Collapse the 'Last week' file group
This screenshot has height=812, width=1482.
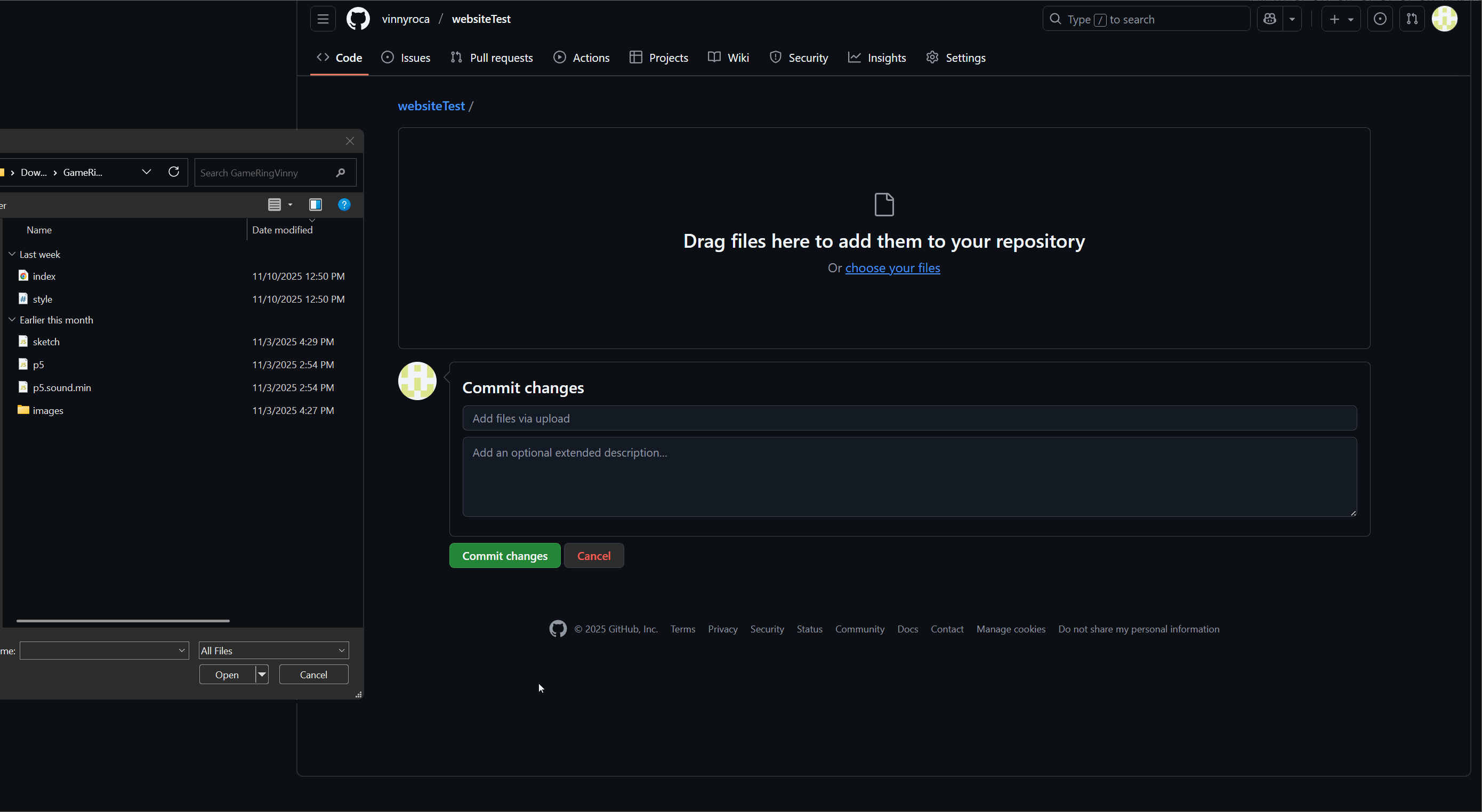coord(12,254)
